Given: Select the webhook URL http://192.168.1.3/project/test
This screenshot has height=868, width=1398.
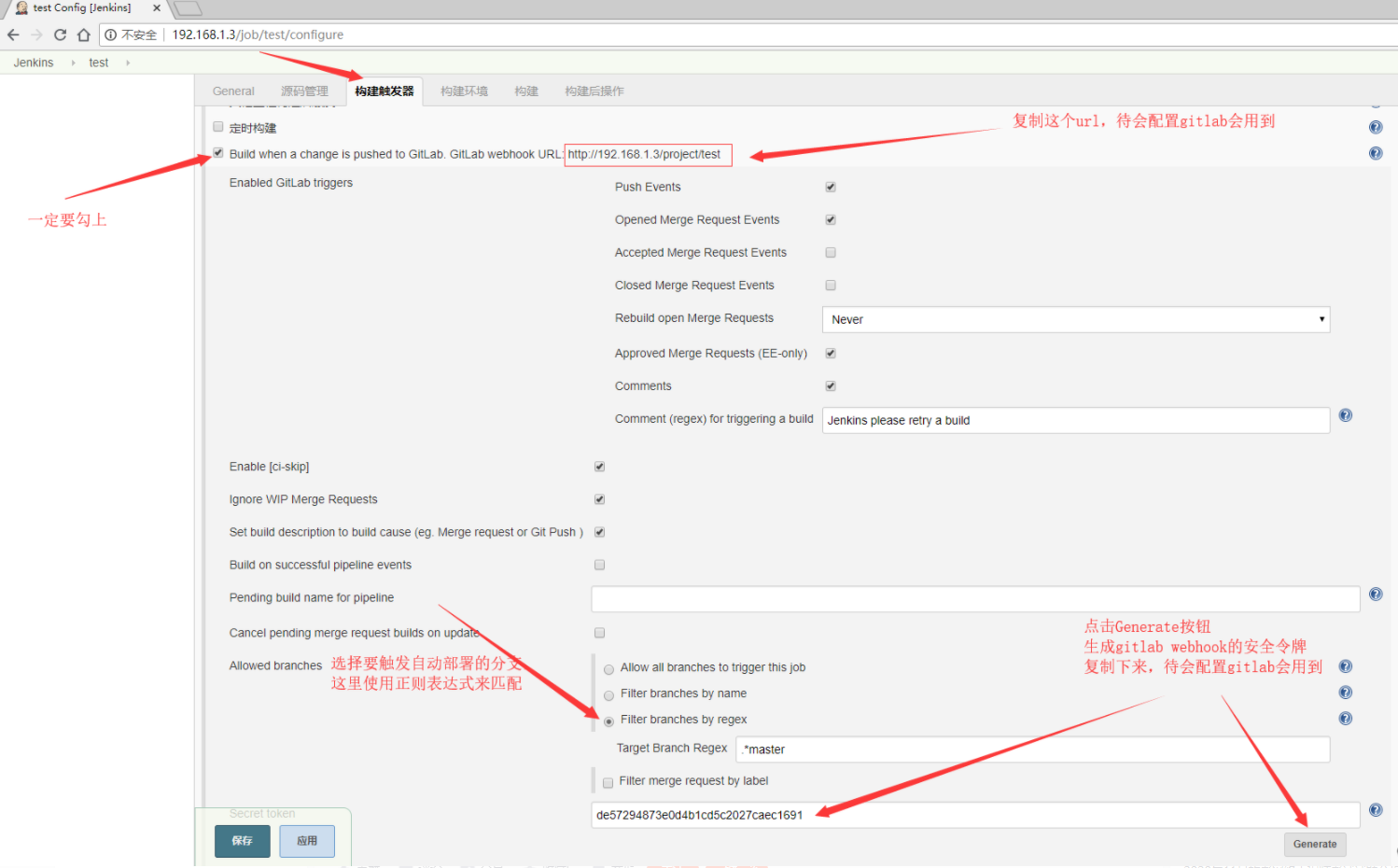Looking at the screenshot, I should pos(645,154).
